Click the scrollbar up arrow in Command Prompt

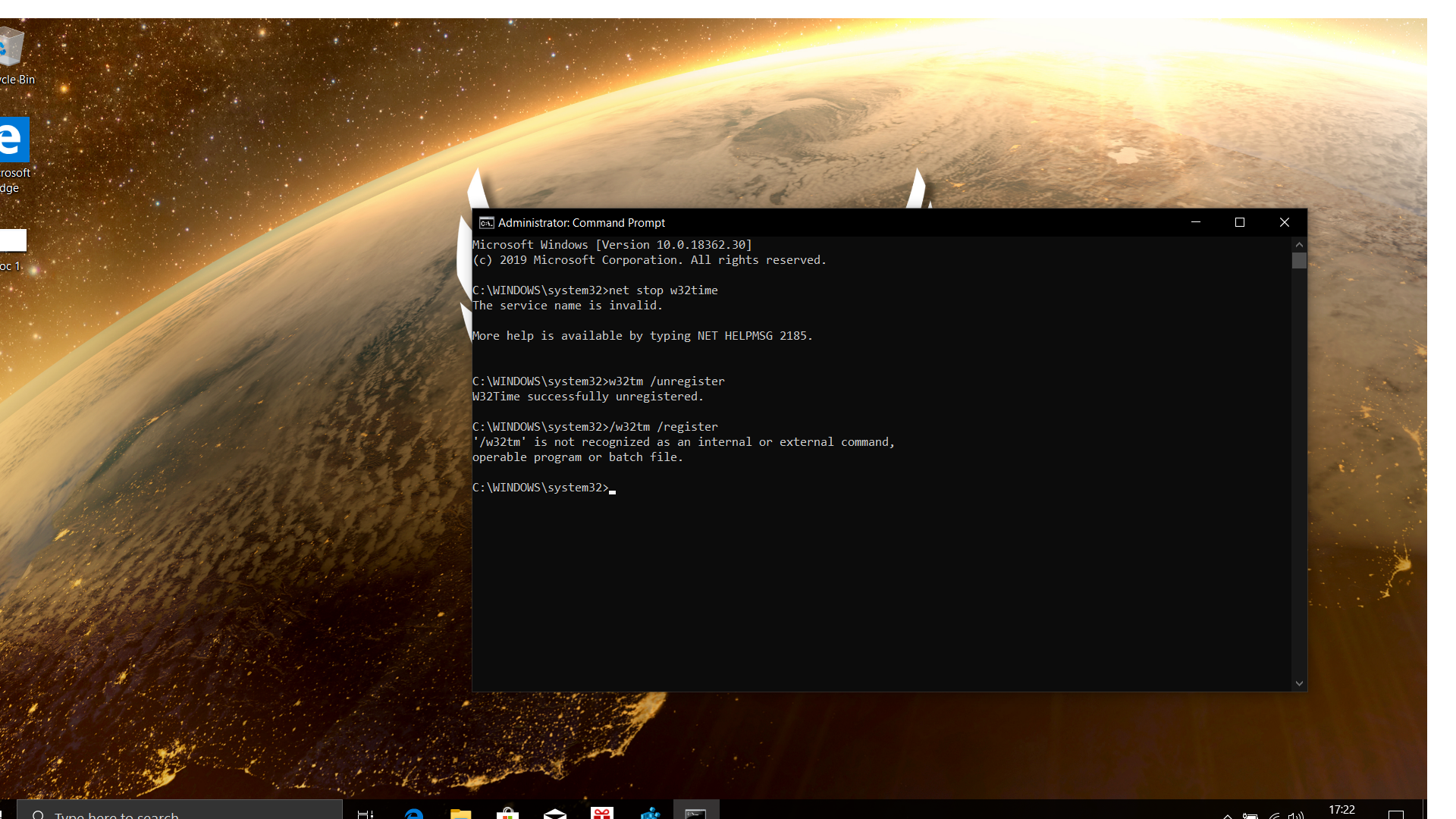[x=1299, y=244]
